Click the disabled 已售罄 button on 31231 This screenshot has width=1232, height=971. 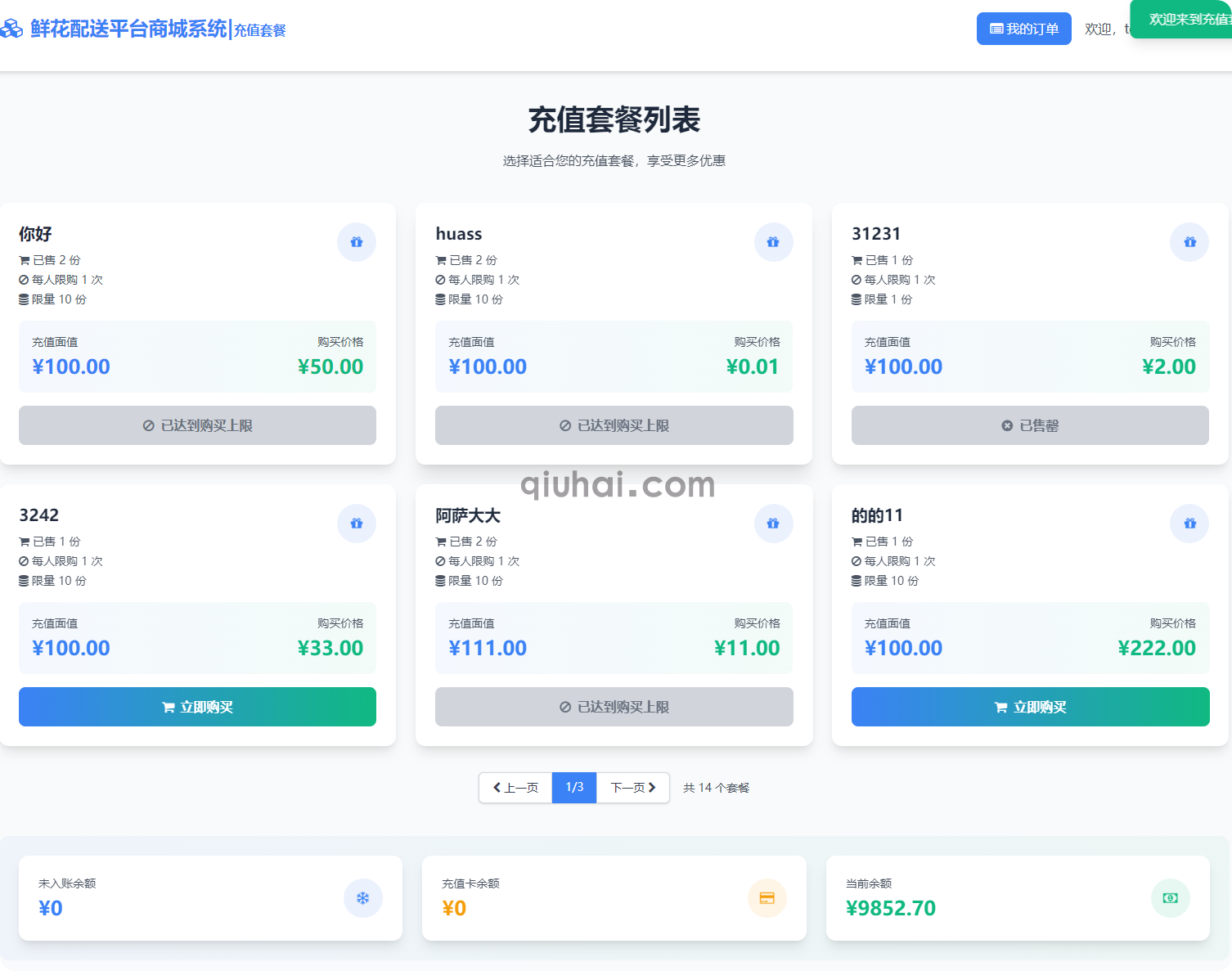[1030, 425]
